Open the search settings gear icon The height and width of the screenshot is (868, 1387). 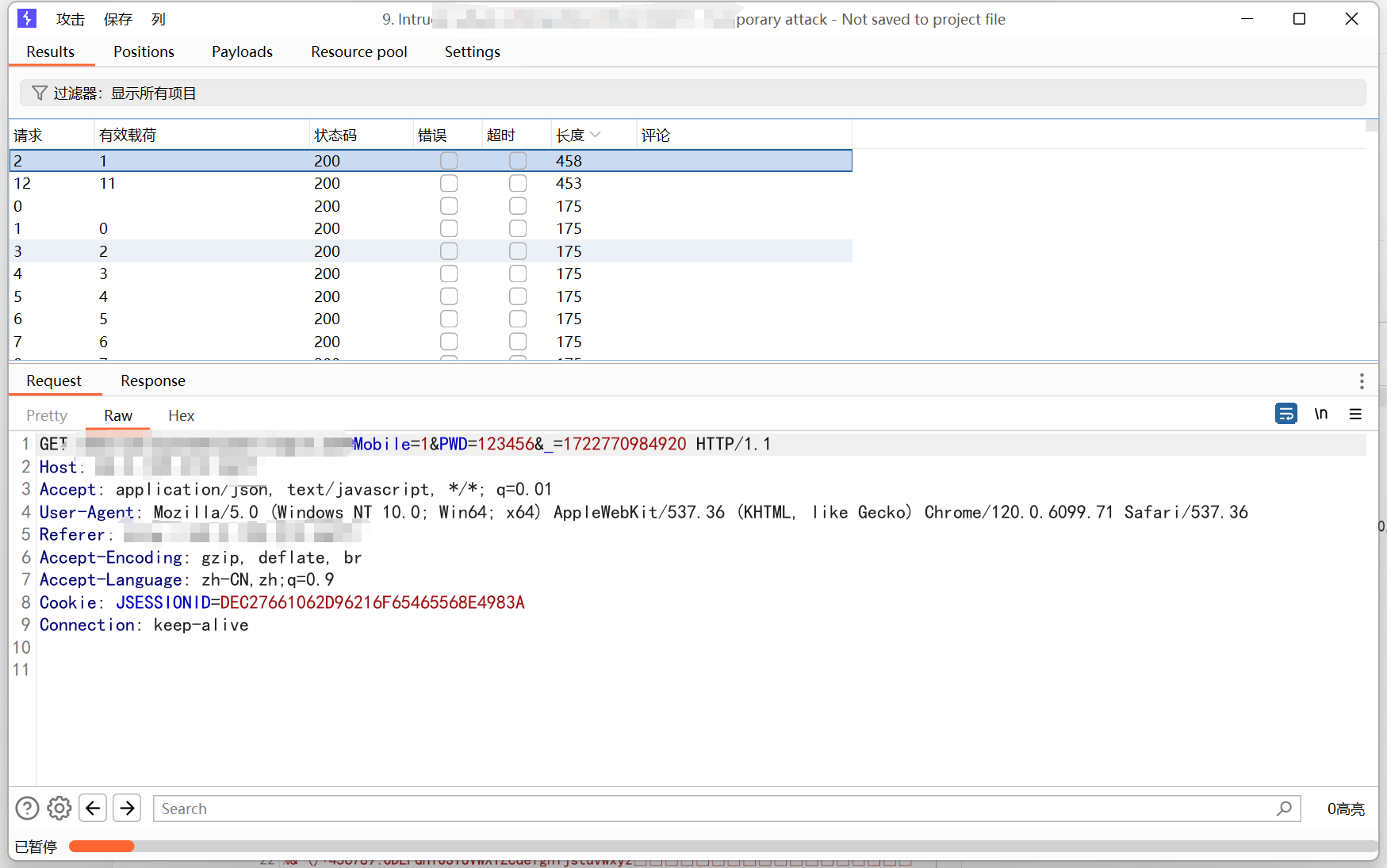59,808
